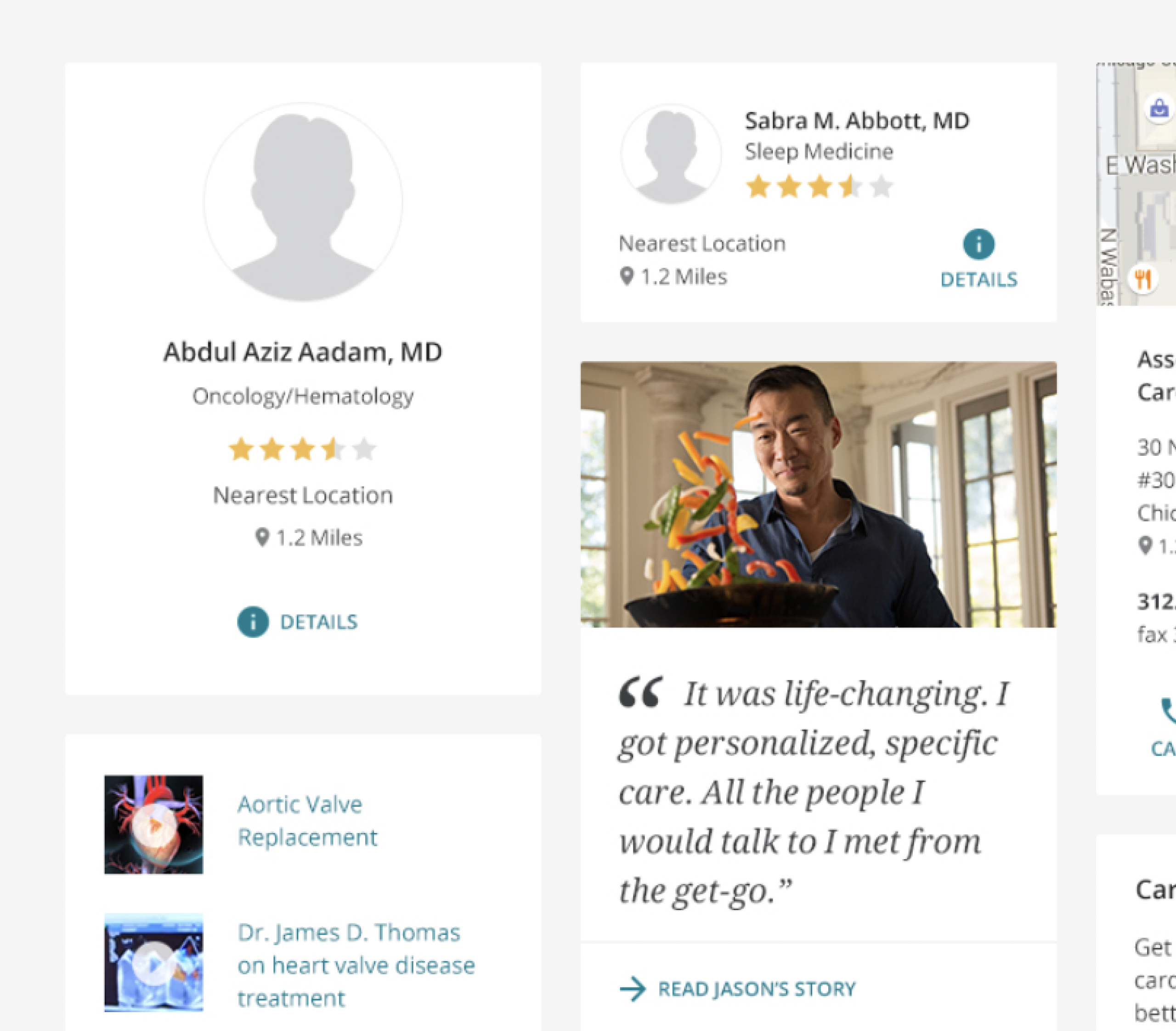
Task: Click Sabra M. Abbott avatar image
Action: tap(671, 154)
